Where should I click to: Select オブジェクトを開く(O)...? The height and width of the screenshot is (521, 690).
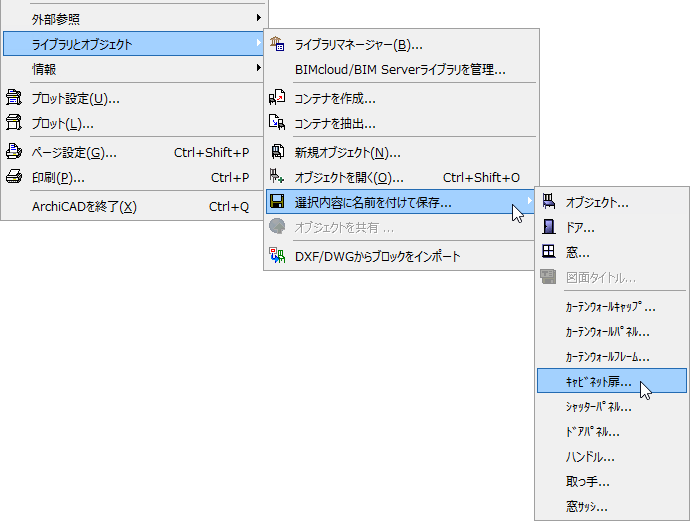[x=401, y=177]
